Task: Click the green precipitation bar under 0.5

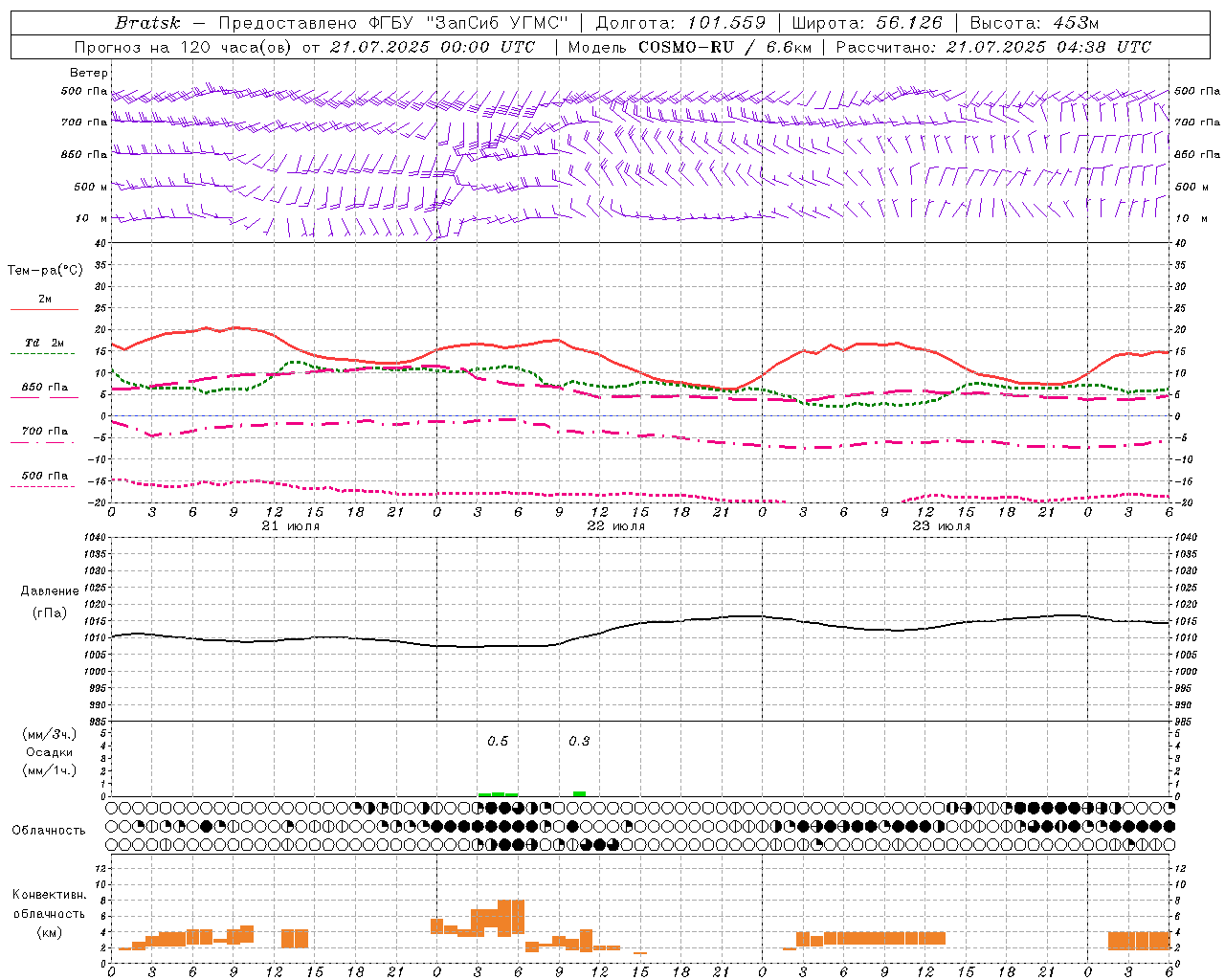Action: point(499,794)
